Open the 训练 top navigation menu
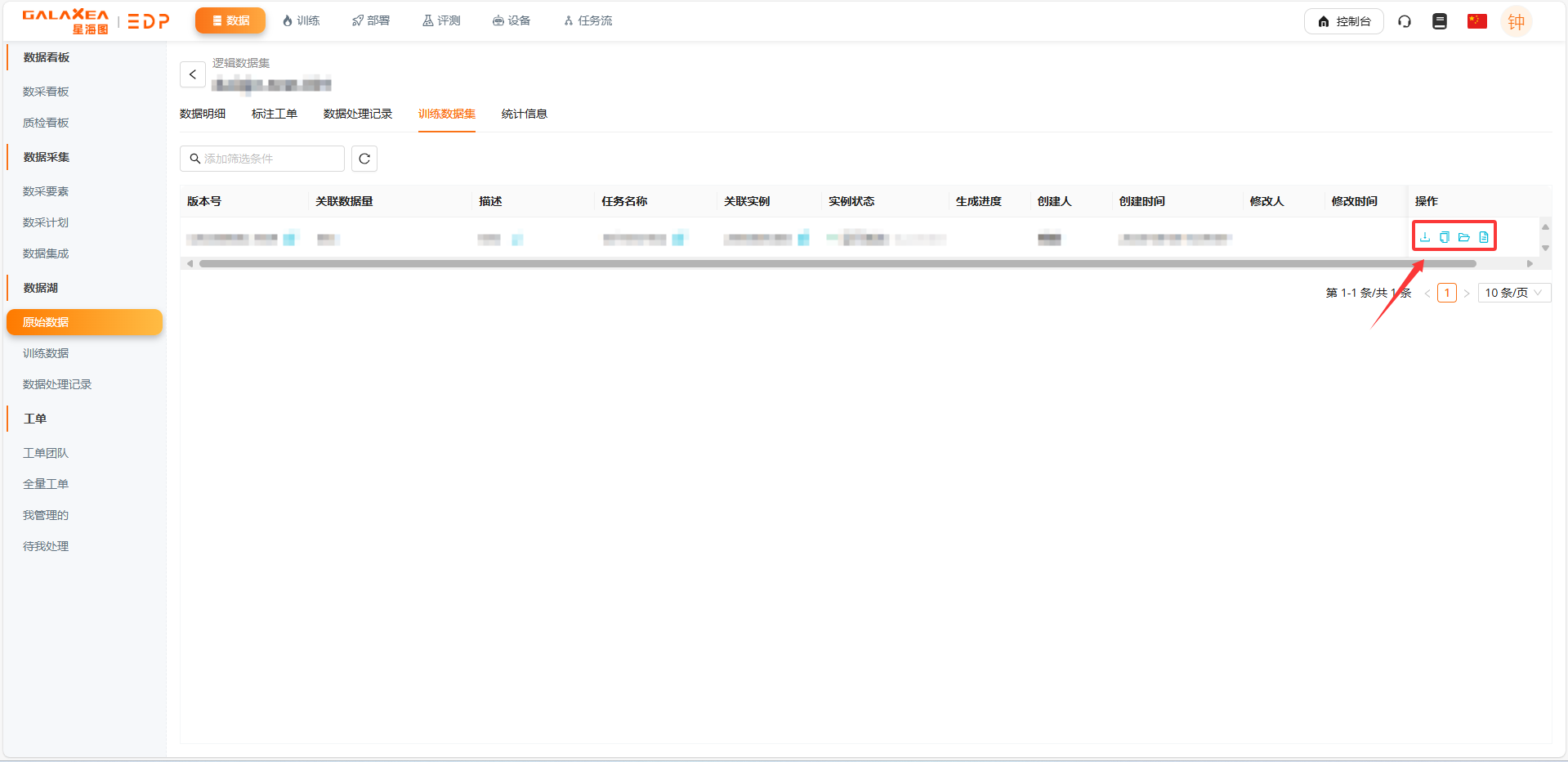Image resolution: width=1568 pixels, height=762 pixels. (301, 20)
